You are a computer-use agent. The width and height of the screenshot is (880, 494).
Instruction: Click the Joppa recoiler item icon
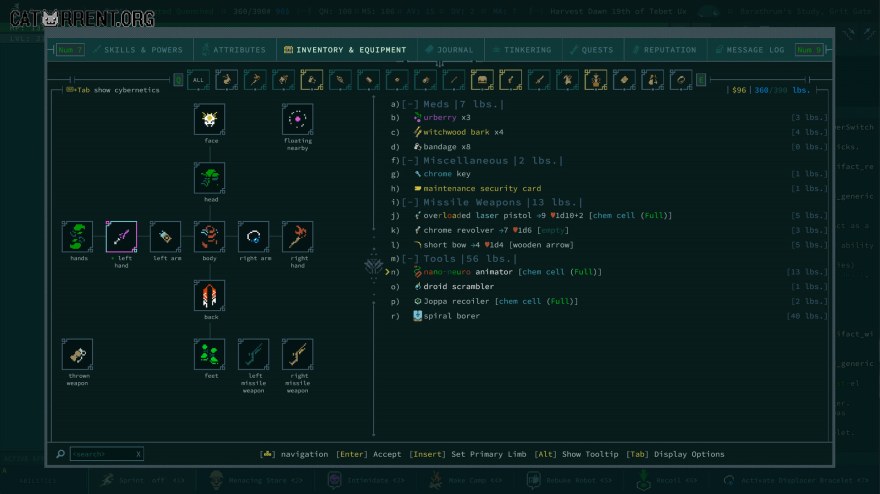(417, 301)
